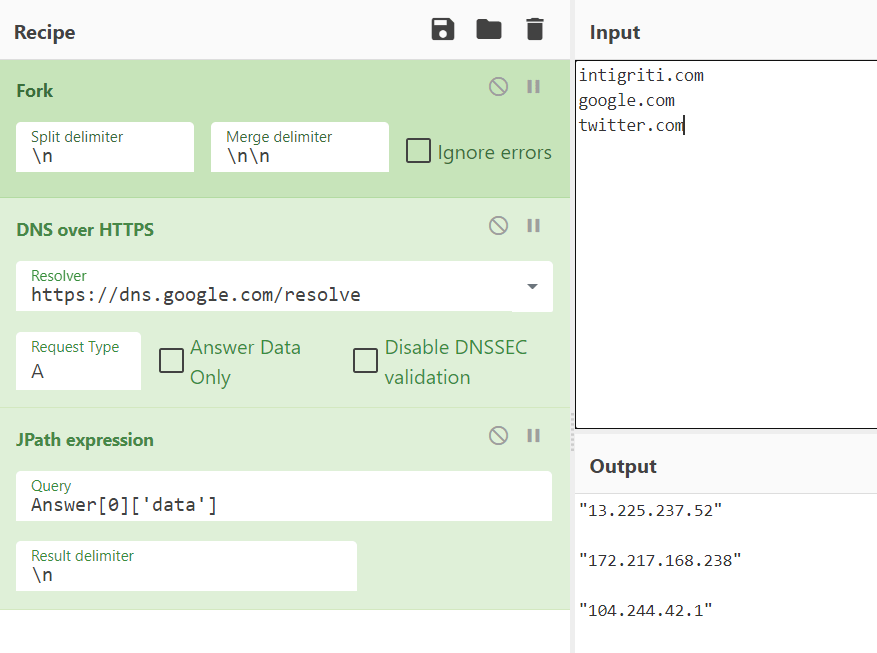Image resolution: width=877 pixels, height=653 pixels.
Task: Click the JPath expression title
Action: tap(85, 440)
